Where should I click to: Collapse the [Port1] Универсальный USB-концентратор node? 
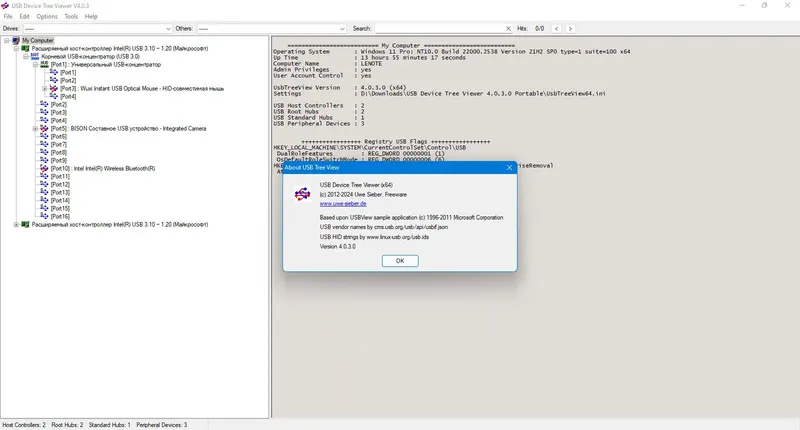(x=35, y=65)
